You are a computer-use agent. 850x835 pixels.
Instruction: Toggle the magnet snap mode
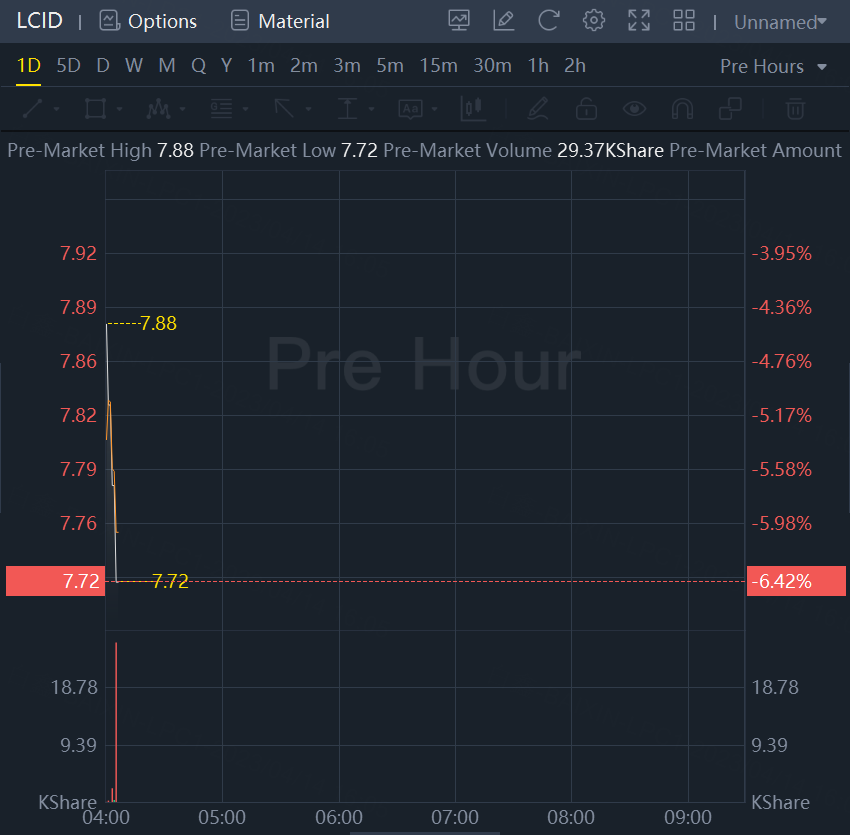[x=682, y=108]
